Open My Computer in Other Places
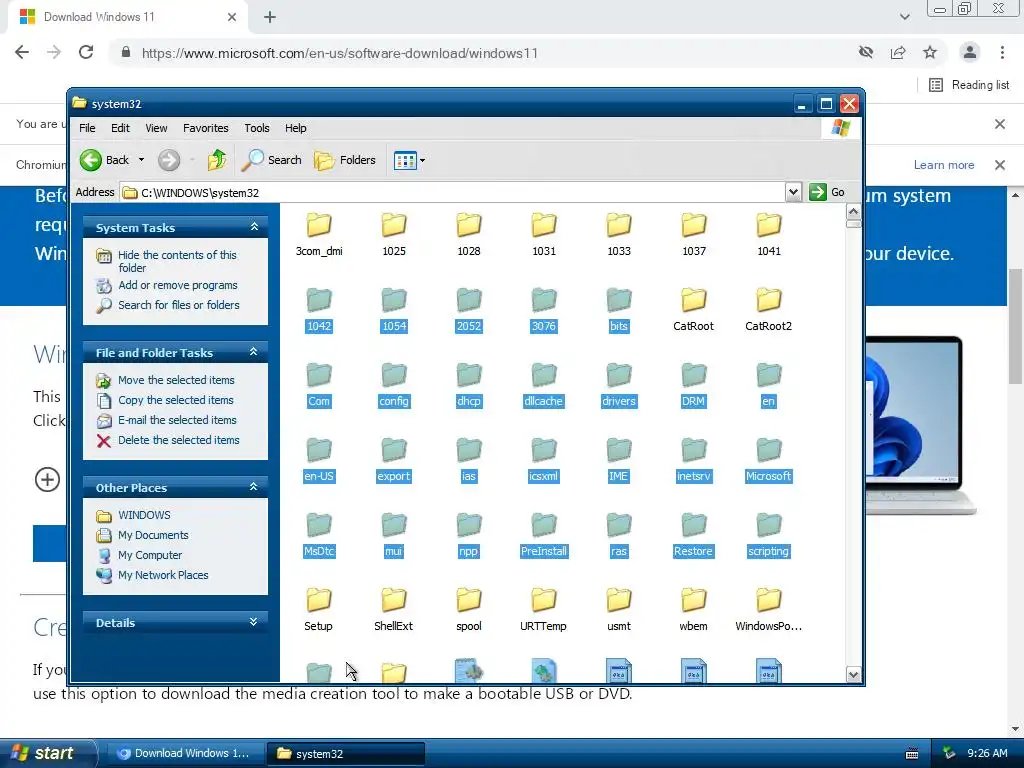1024x768 pixels. [x=150, y=555]
